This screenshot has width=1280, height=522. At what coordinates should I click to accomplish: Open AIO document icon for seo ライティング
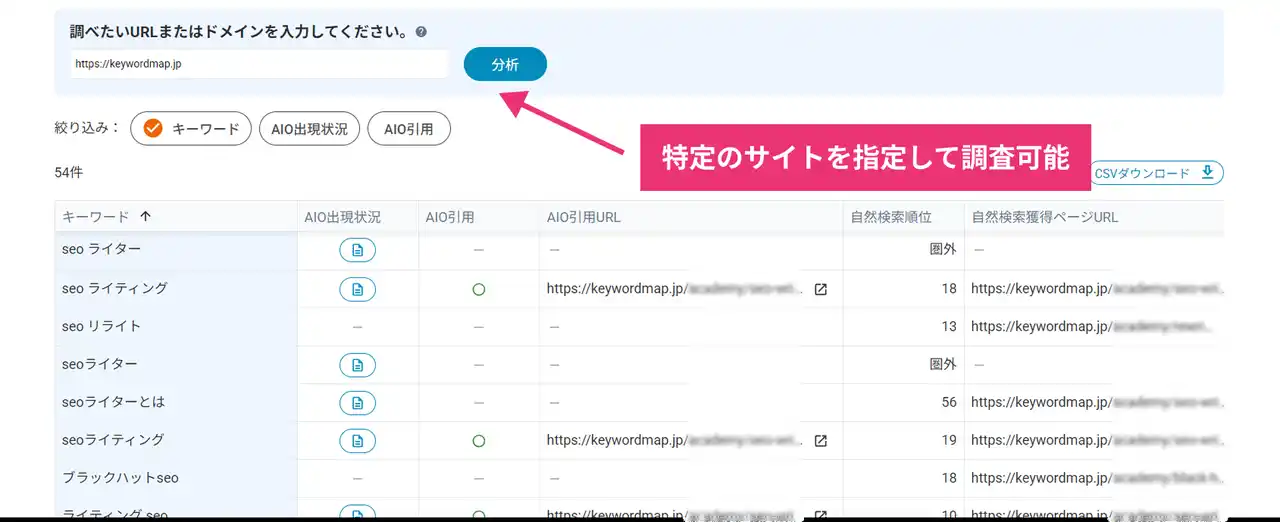357,289
